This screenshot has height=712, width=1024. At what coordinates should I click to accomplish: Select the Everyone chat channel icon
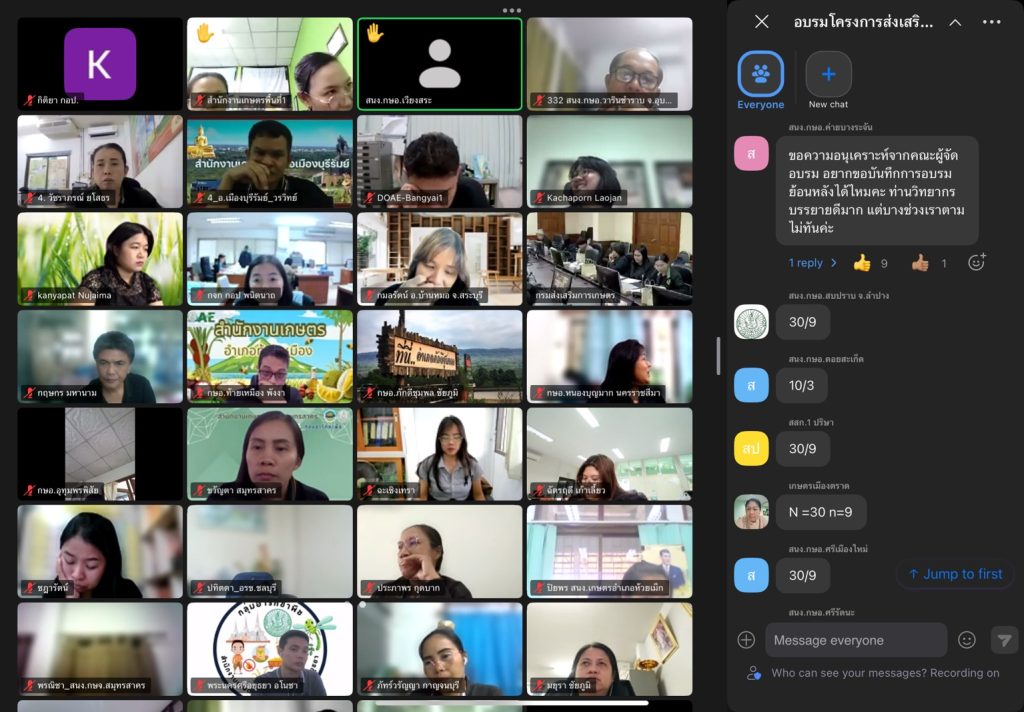[x=761, y=75]
